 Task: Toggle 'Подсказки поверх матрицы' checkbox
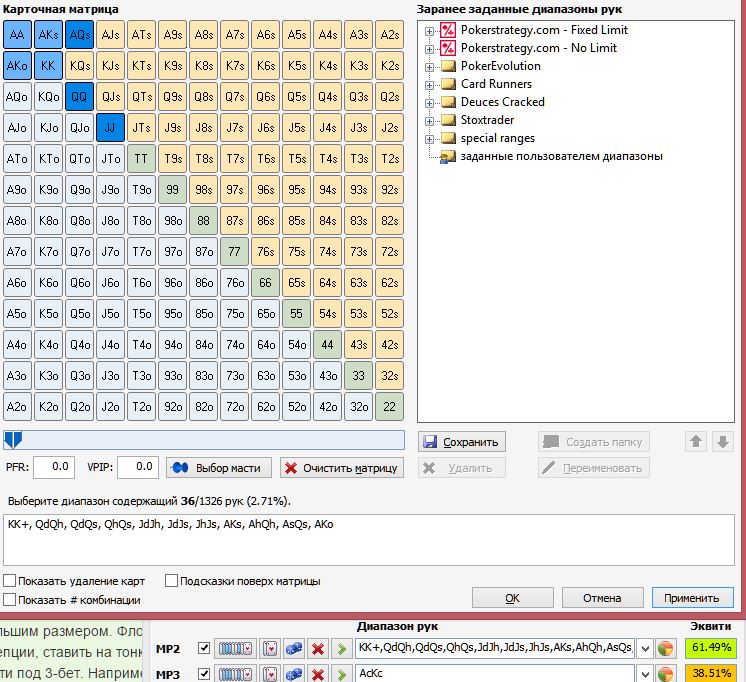click(x=172, y=581)
